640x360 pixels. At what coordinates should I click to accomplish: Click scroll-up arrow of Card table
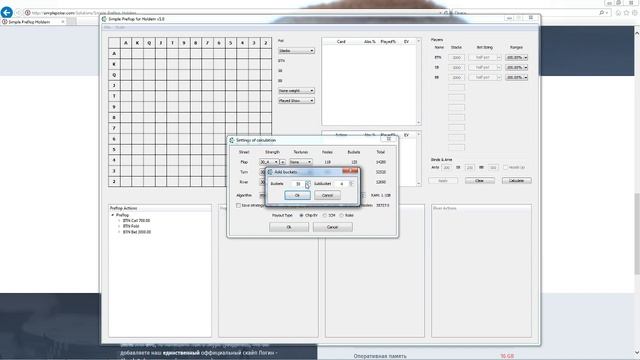418,41
